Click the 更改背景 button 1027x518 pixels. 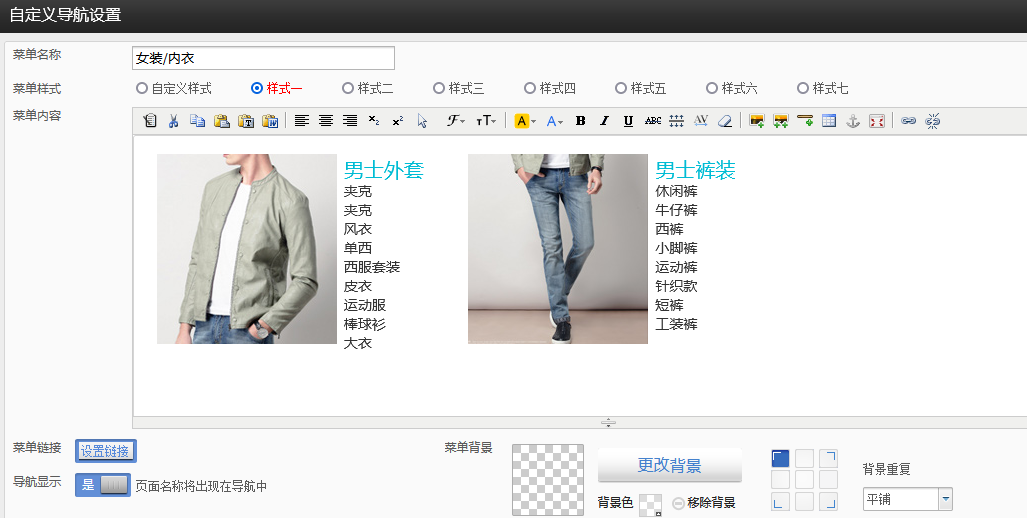[x=669, y=465]
